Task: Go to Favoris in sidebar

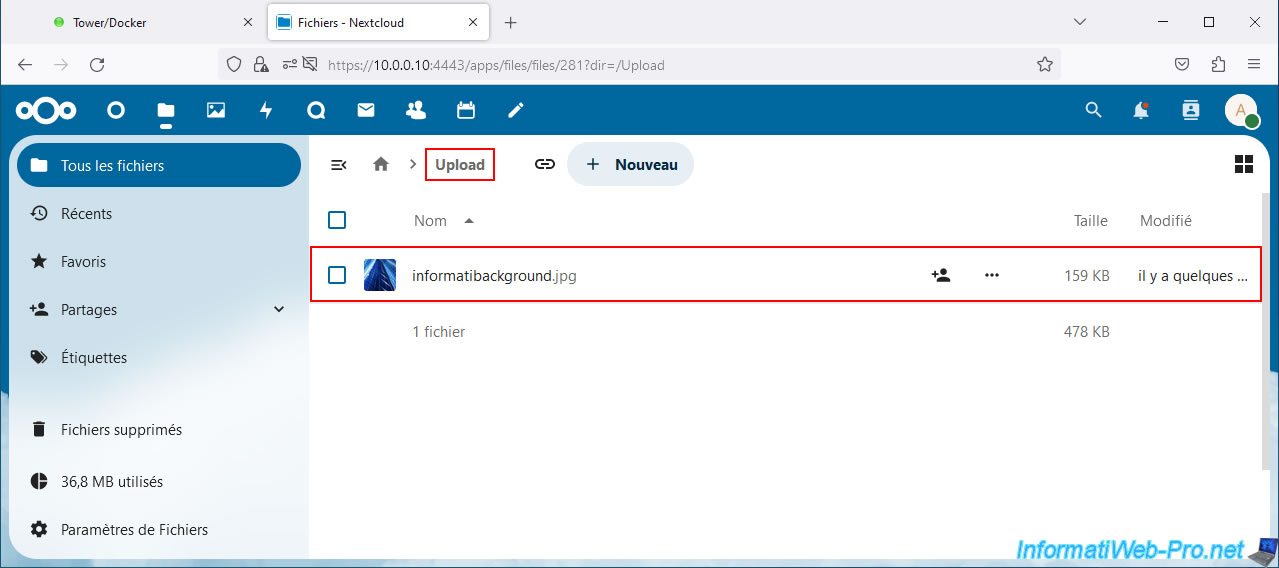Action: 83,262
